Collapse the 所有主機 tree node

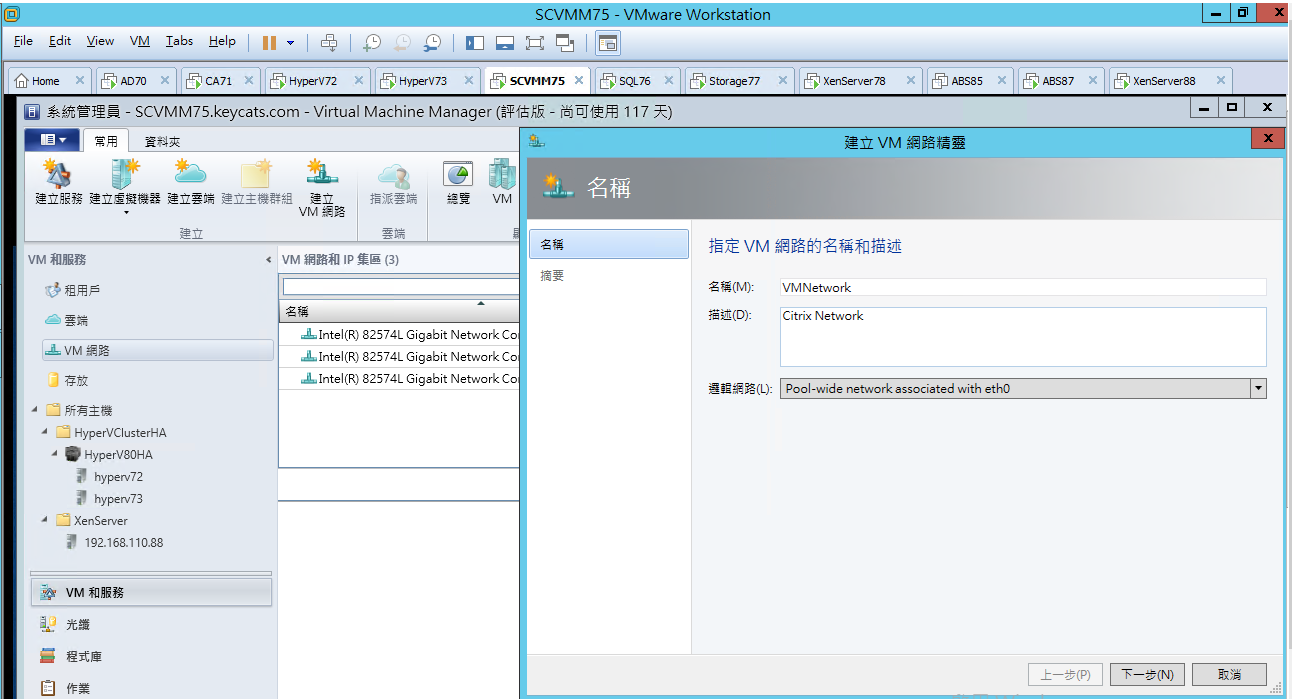(x=35, y=410)
